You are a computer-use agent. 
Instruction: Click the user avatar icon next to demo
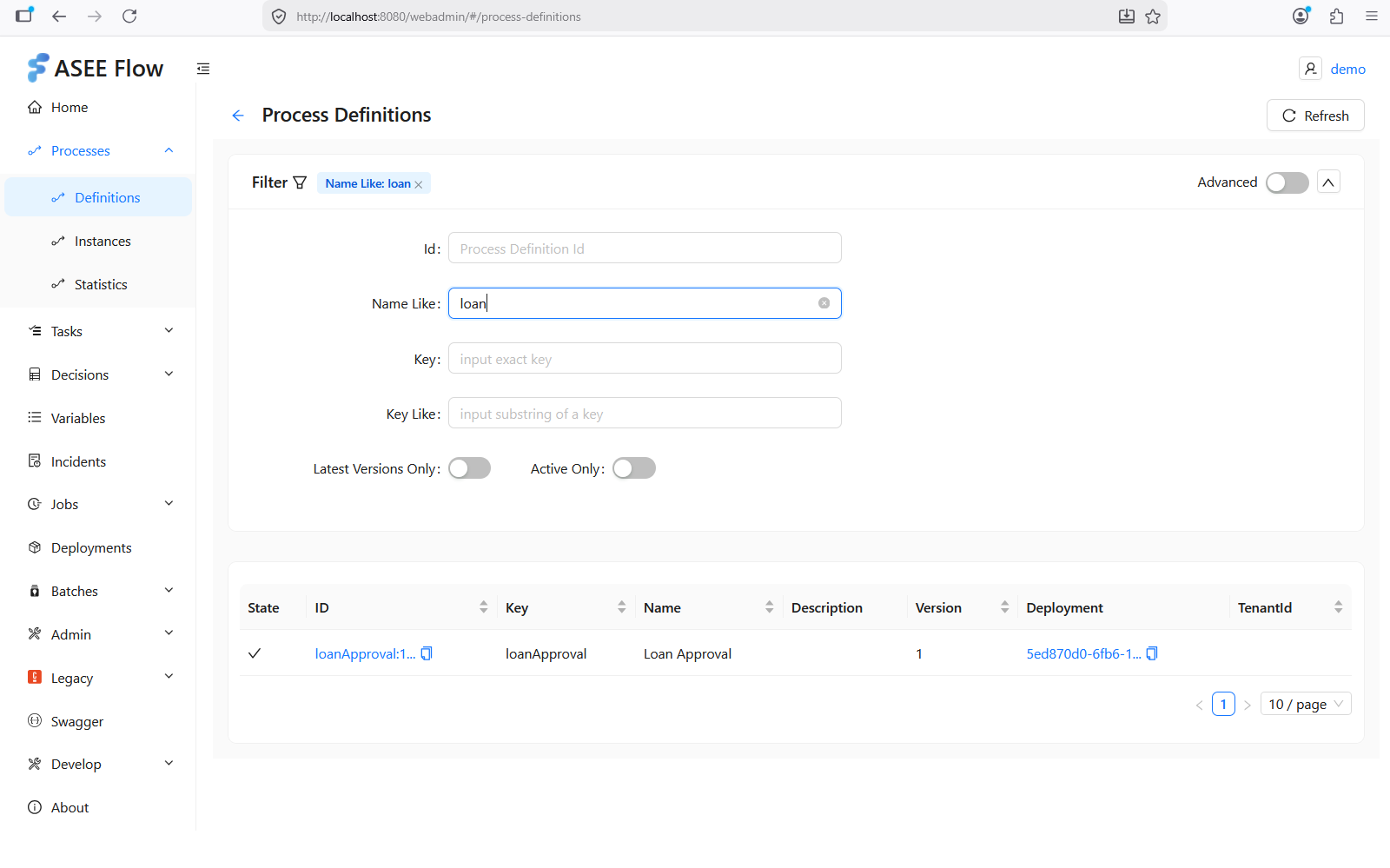[1310, 69]
